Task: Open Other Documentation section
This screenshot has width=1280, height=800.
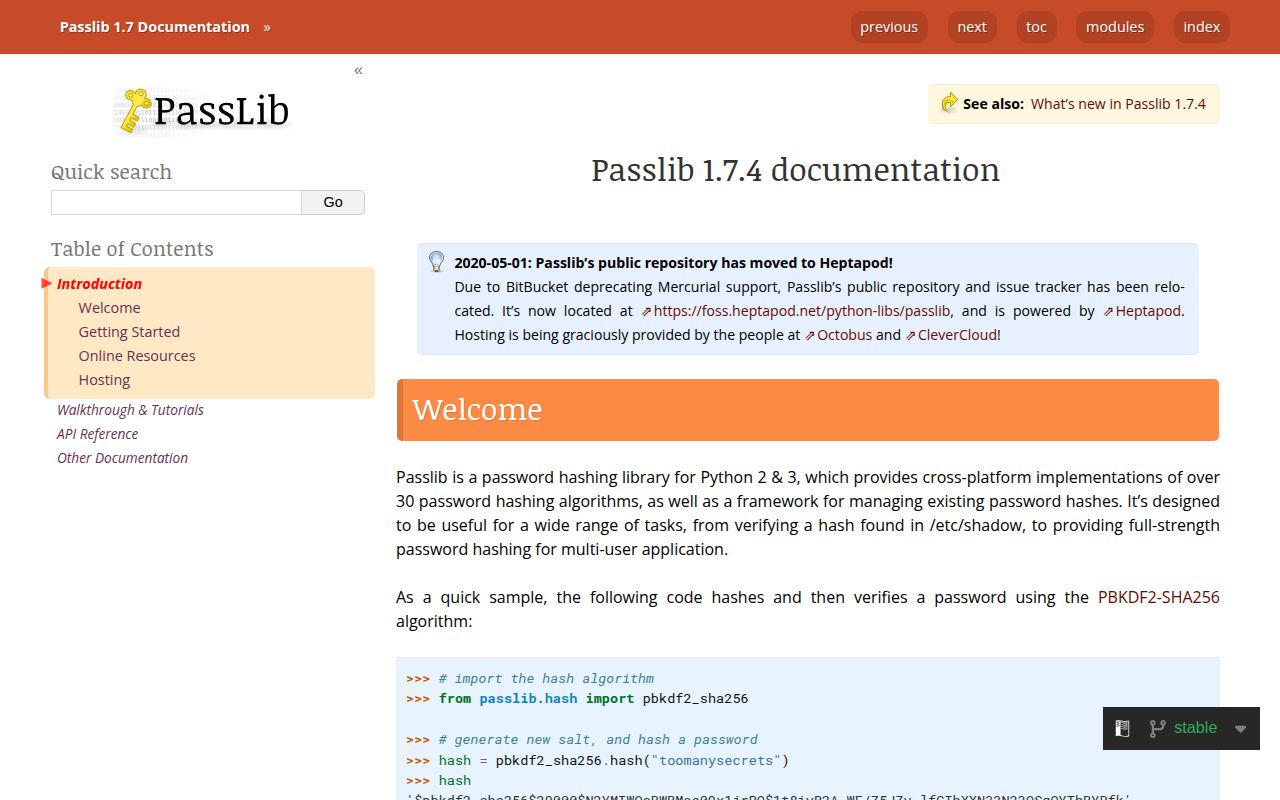Action: 122,458
